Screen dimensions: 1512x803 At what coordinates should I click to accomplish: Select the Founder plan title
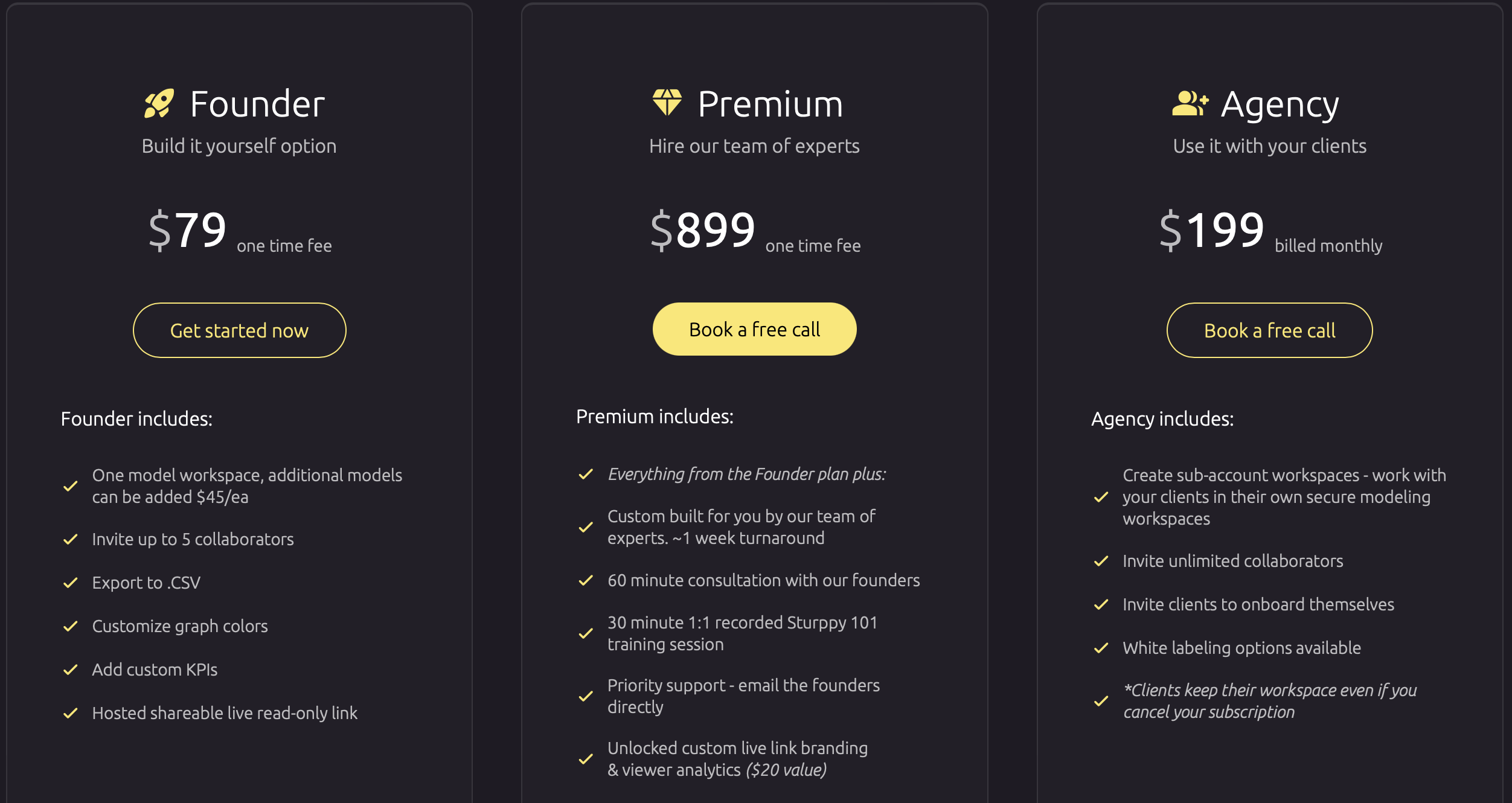[x=257, y=104]
